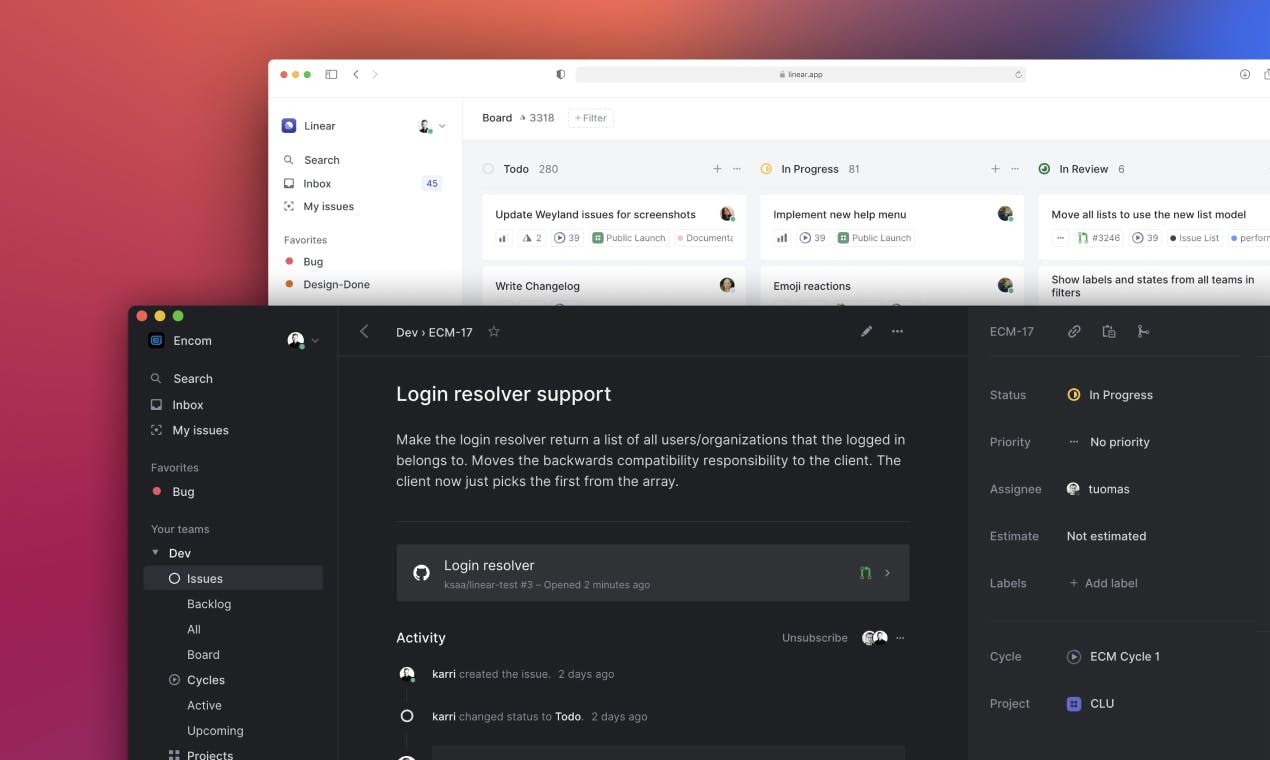Click Add label in the Labels row
The height and width of the screenshot is (760, 1270).
point(1110,583)
